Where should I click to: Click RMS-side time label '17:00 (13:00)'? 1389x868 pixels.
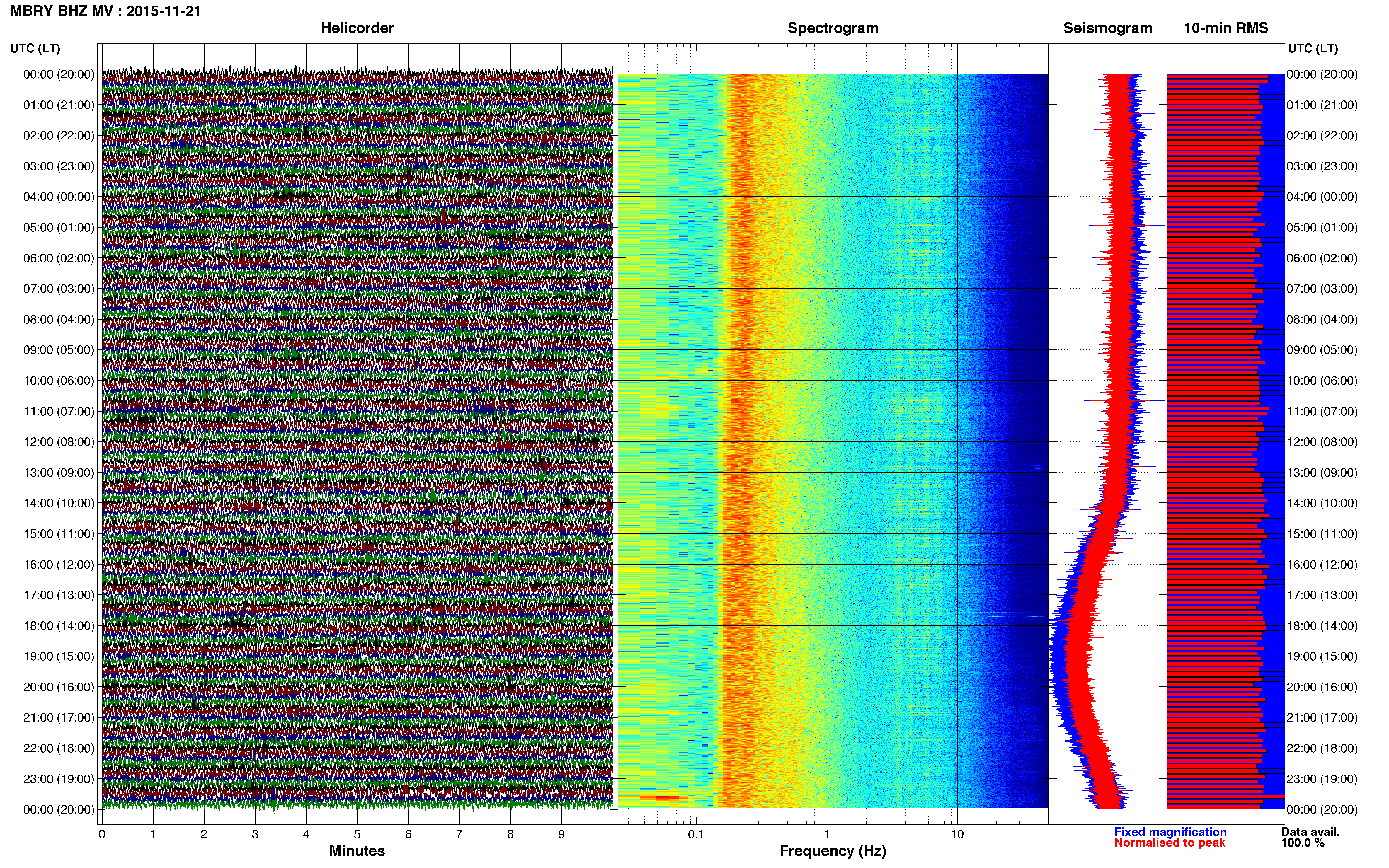pos(1322,595)
